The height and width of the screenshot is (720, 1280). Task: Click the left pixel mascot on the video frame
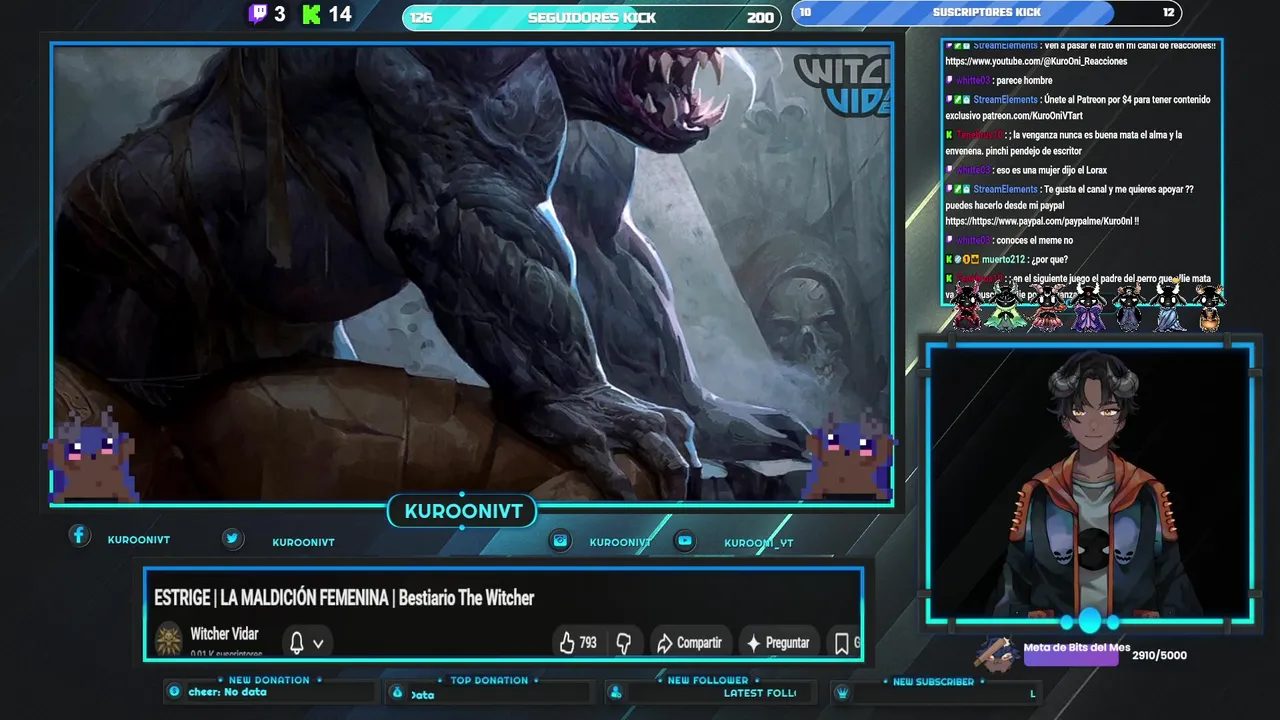(92, 457)
